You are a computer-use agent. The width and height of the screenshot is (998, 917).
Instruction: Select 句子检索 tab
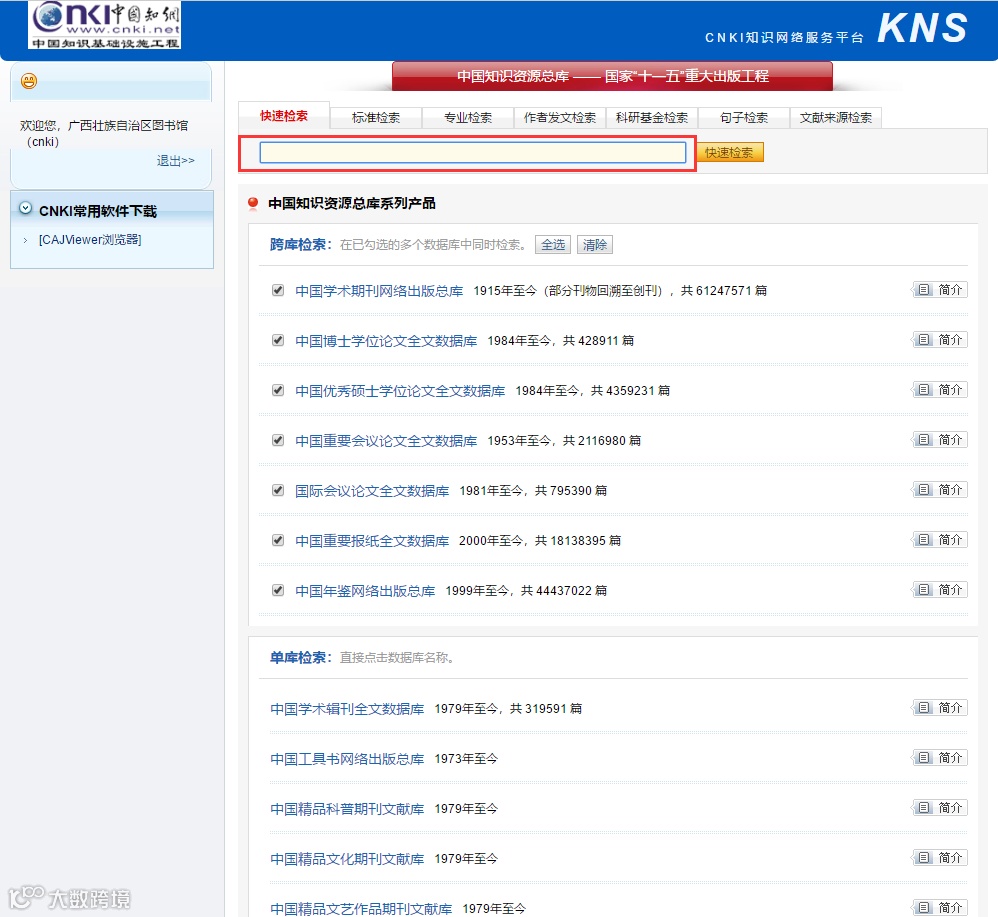click(743, 118)
